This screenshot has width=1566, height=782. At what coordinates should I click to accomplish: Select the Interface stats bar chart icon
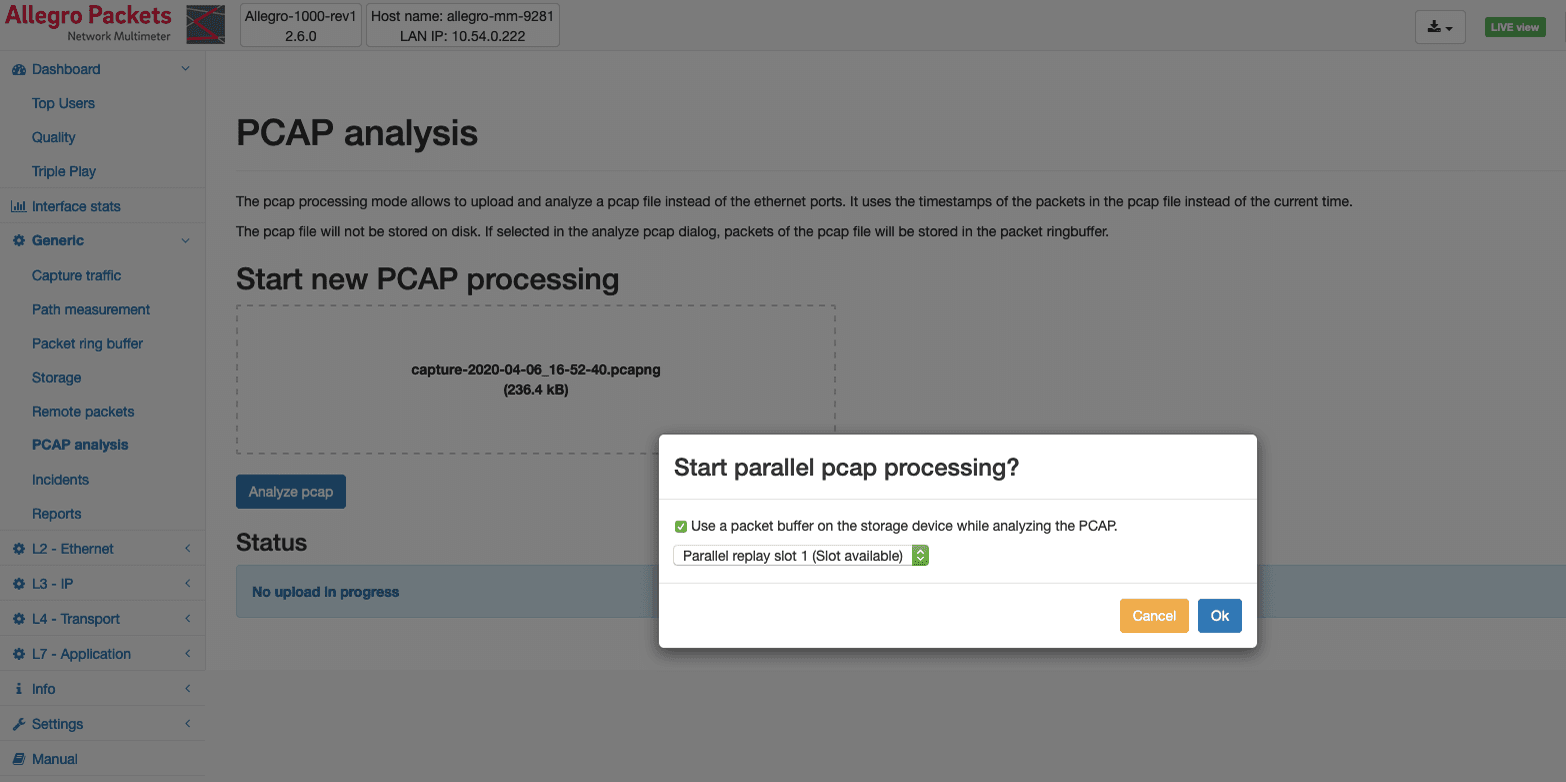pyautogui.click(x=19, y=205)
